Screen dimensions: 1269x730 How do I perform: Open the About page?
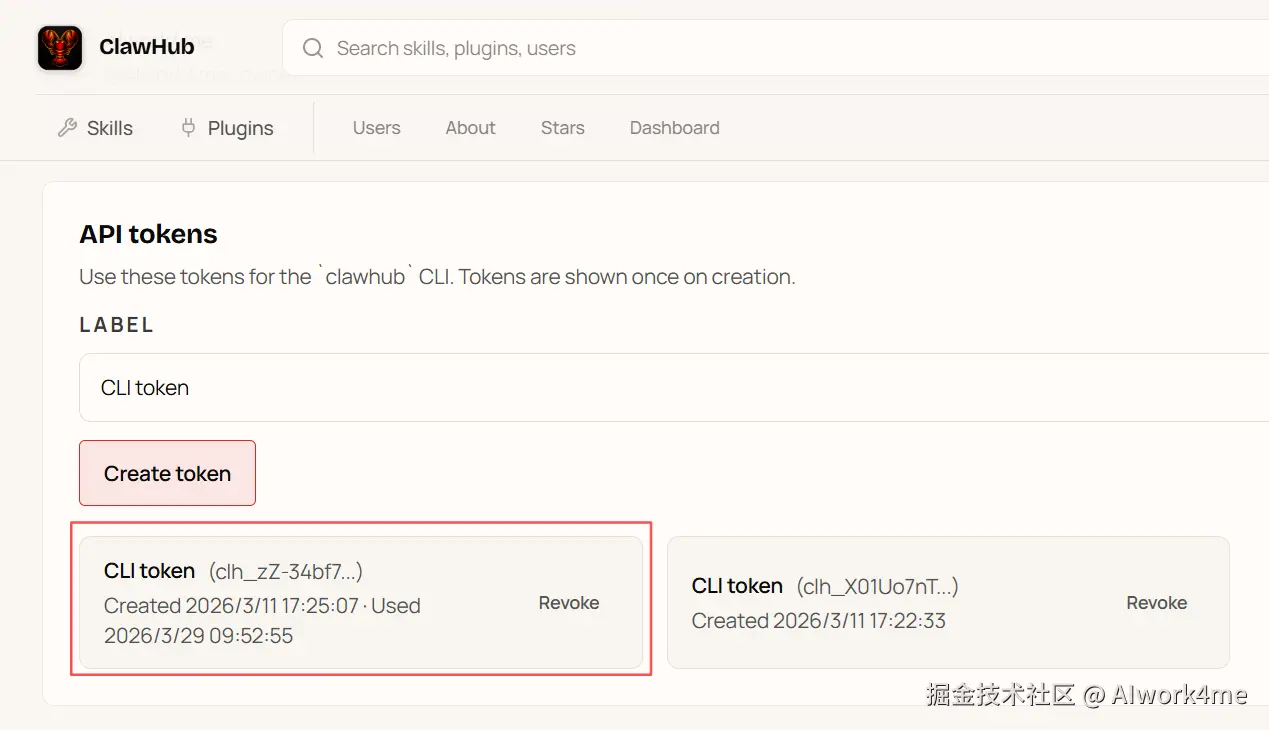pos(471,128)
